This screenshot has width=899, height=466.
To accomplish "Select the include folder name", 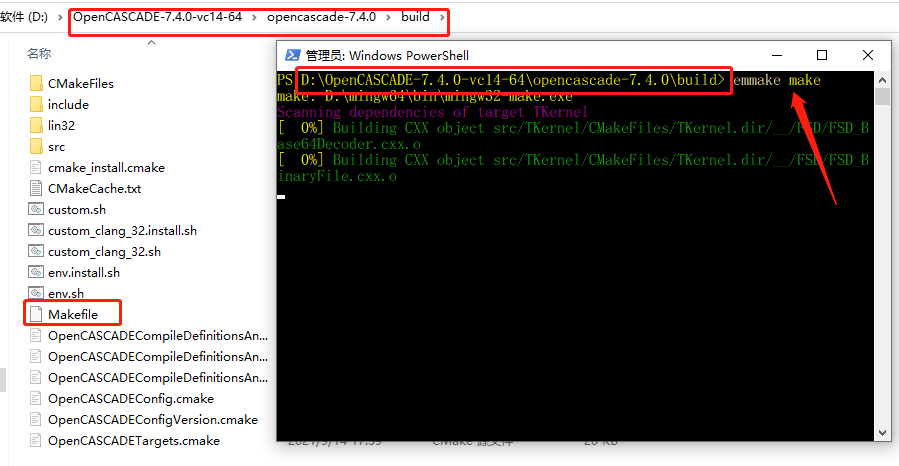I will tap(68, 104).
